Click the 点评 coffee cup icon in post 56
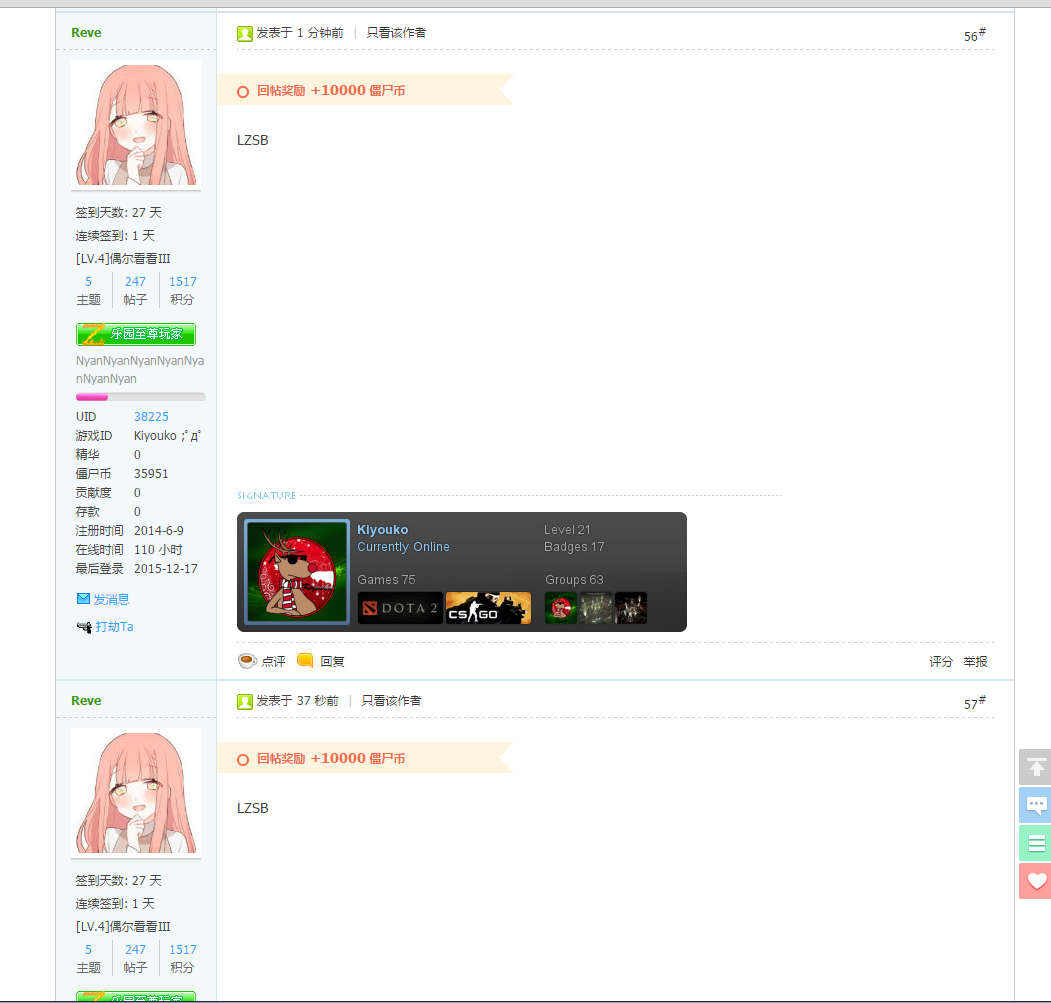 [x=247, y=661]
